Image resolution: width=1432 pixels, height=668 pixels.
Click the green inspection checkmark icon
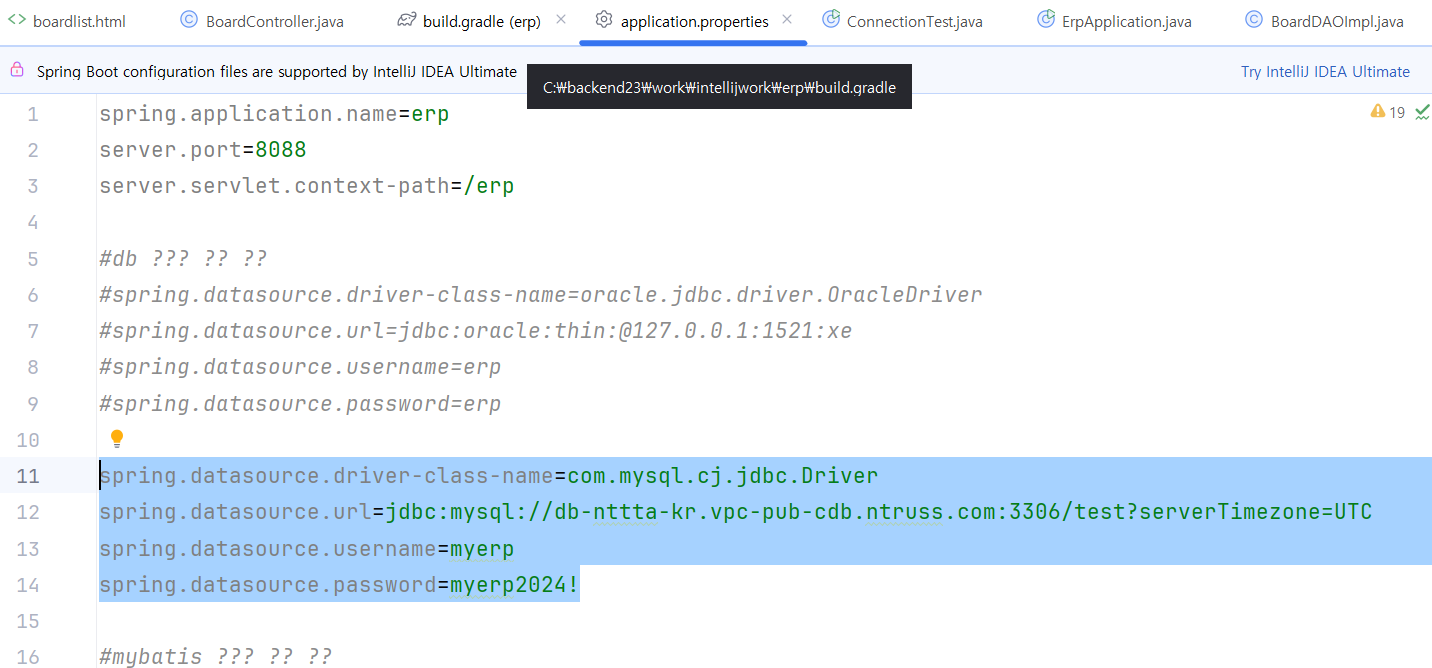click(1422, 112)
